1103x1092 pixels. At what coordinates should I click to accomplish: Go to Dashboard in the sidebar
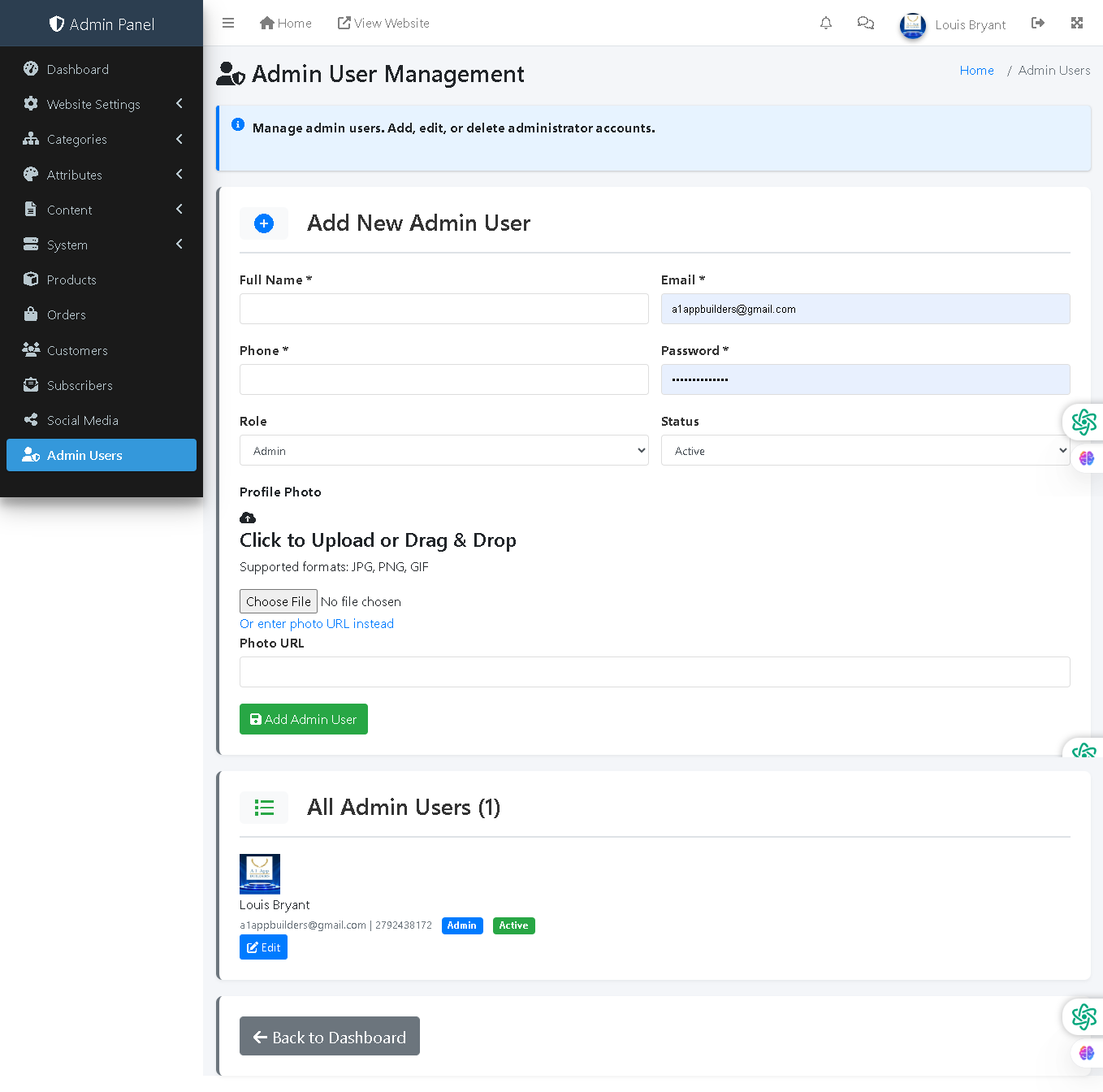(78, 69)
